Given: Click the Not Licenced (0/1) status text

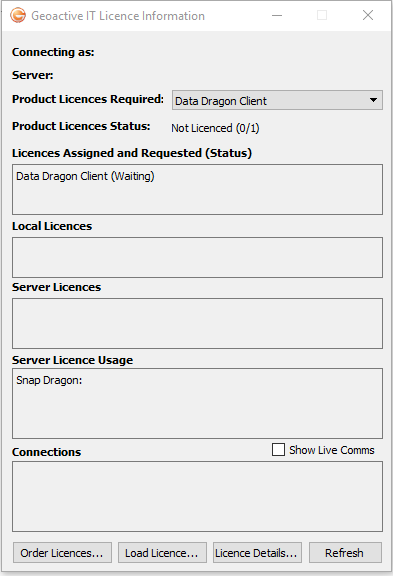Looking at the screenshot, I should 215,128.
